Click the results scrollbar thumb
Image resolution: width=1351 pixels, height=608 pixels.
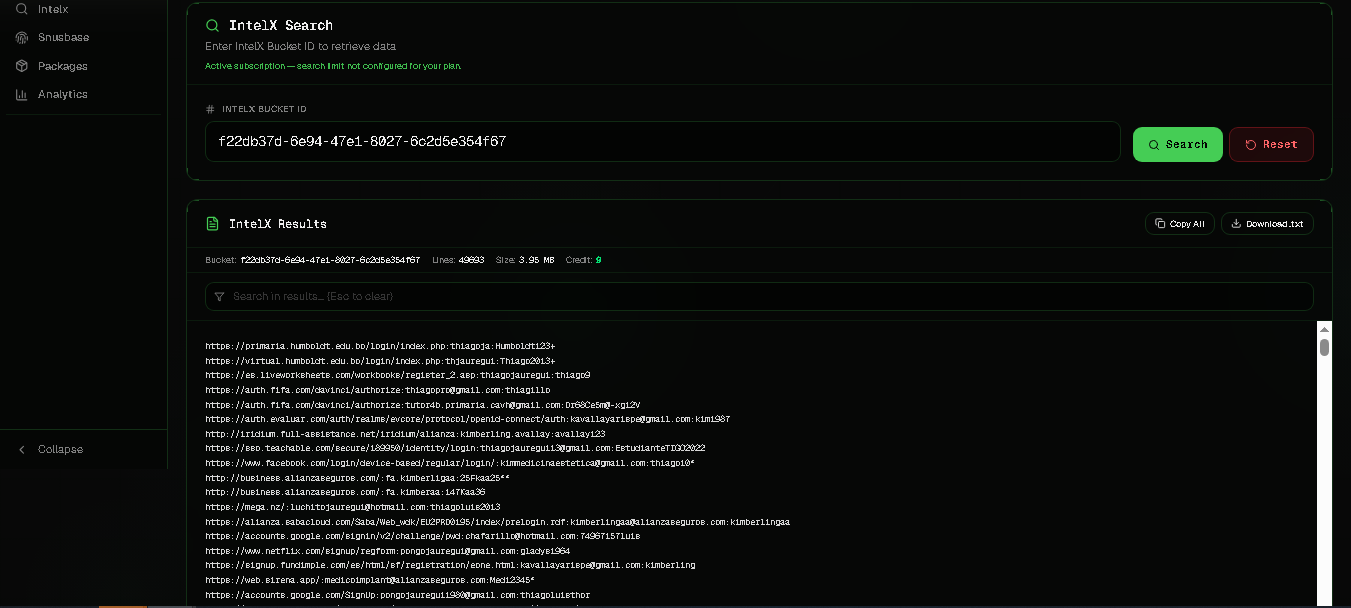1324,347
